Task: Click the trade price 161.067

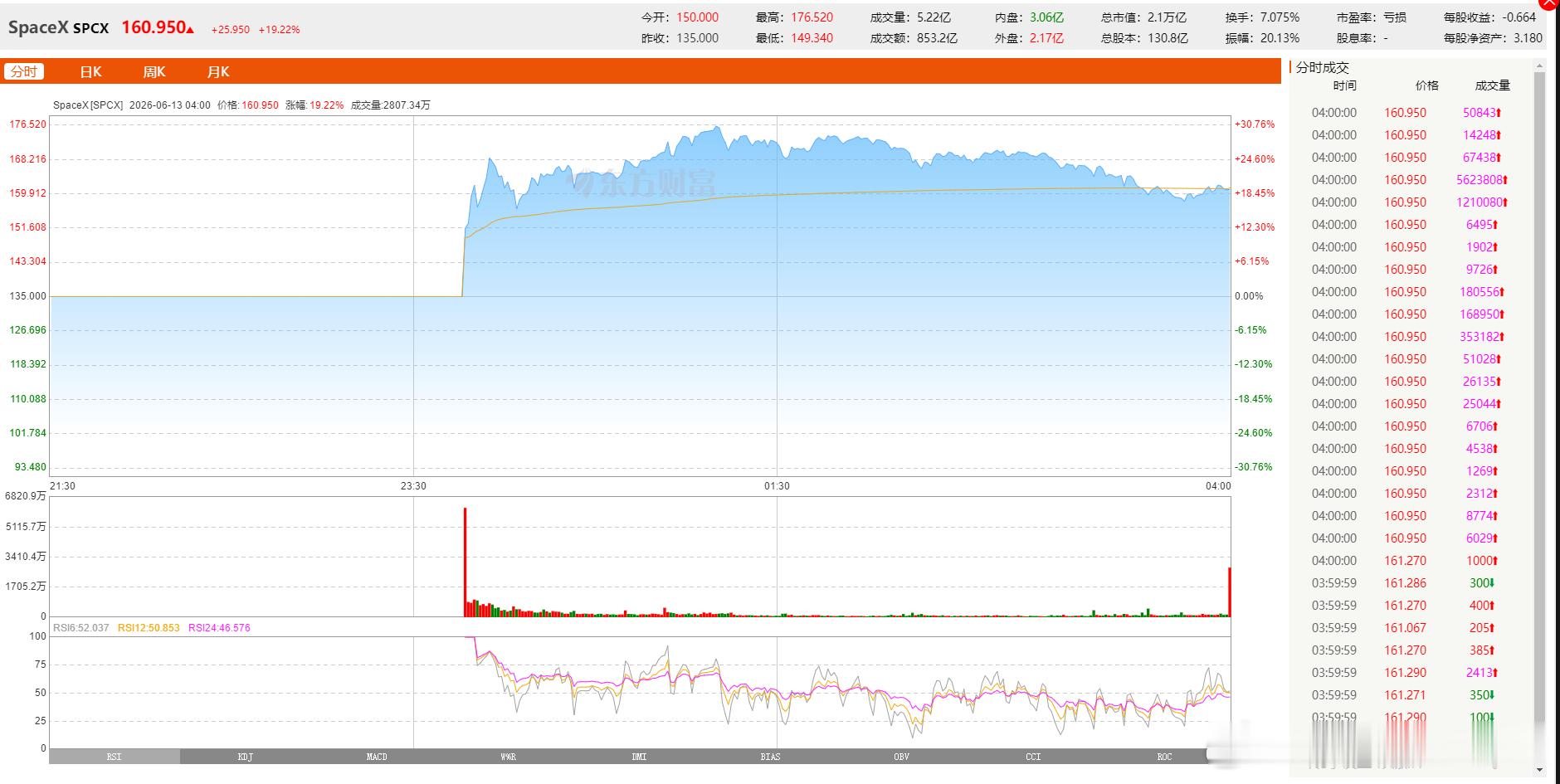Action: click(1405, 628)
